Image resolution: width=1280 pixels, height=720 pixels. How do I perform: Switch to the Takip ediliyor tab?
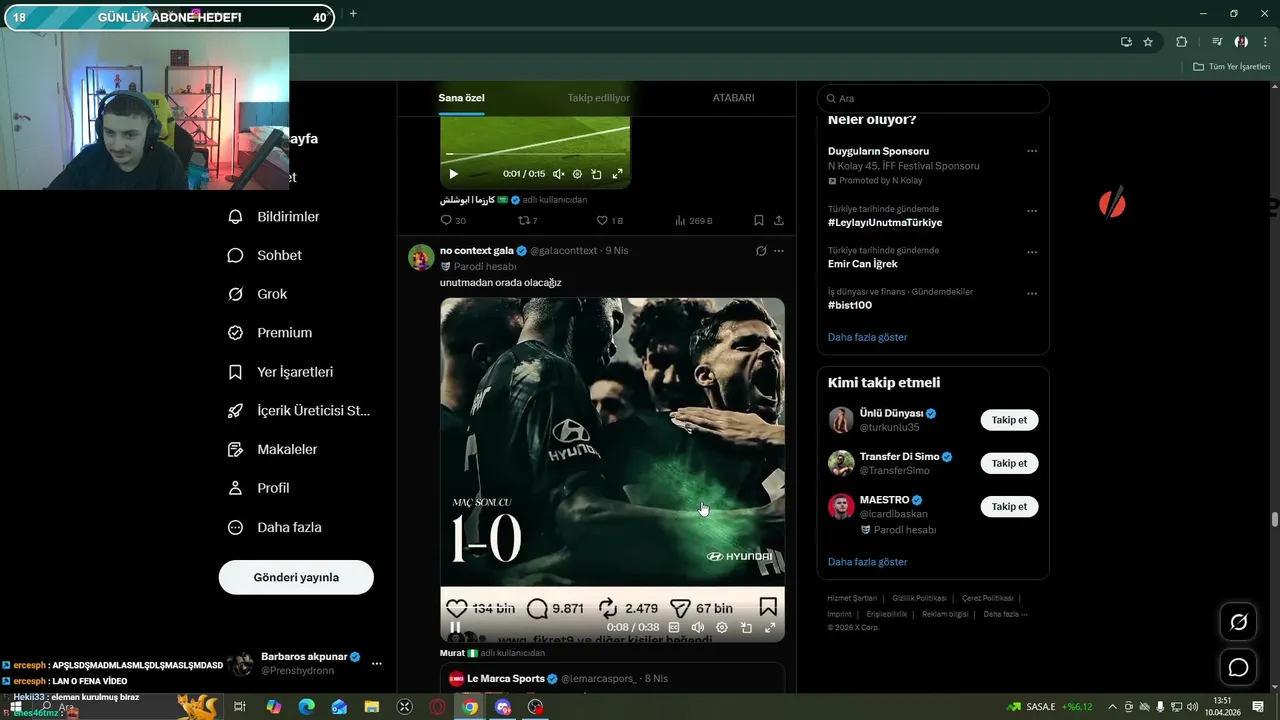(598, 98)
